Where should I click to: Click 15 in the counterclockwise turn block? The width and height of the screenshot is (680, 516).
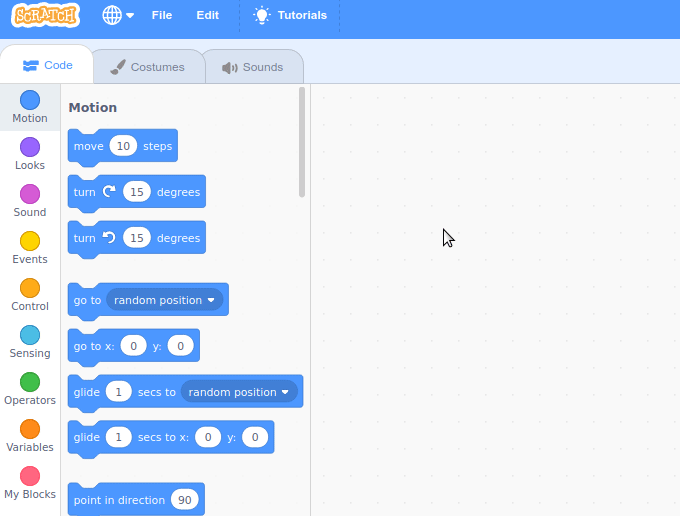point(137,238)
